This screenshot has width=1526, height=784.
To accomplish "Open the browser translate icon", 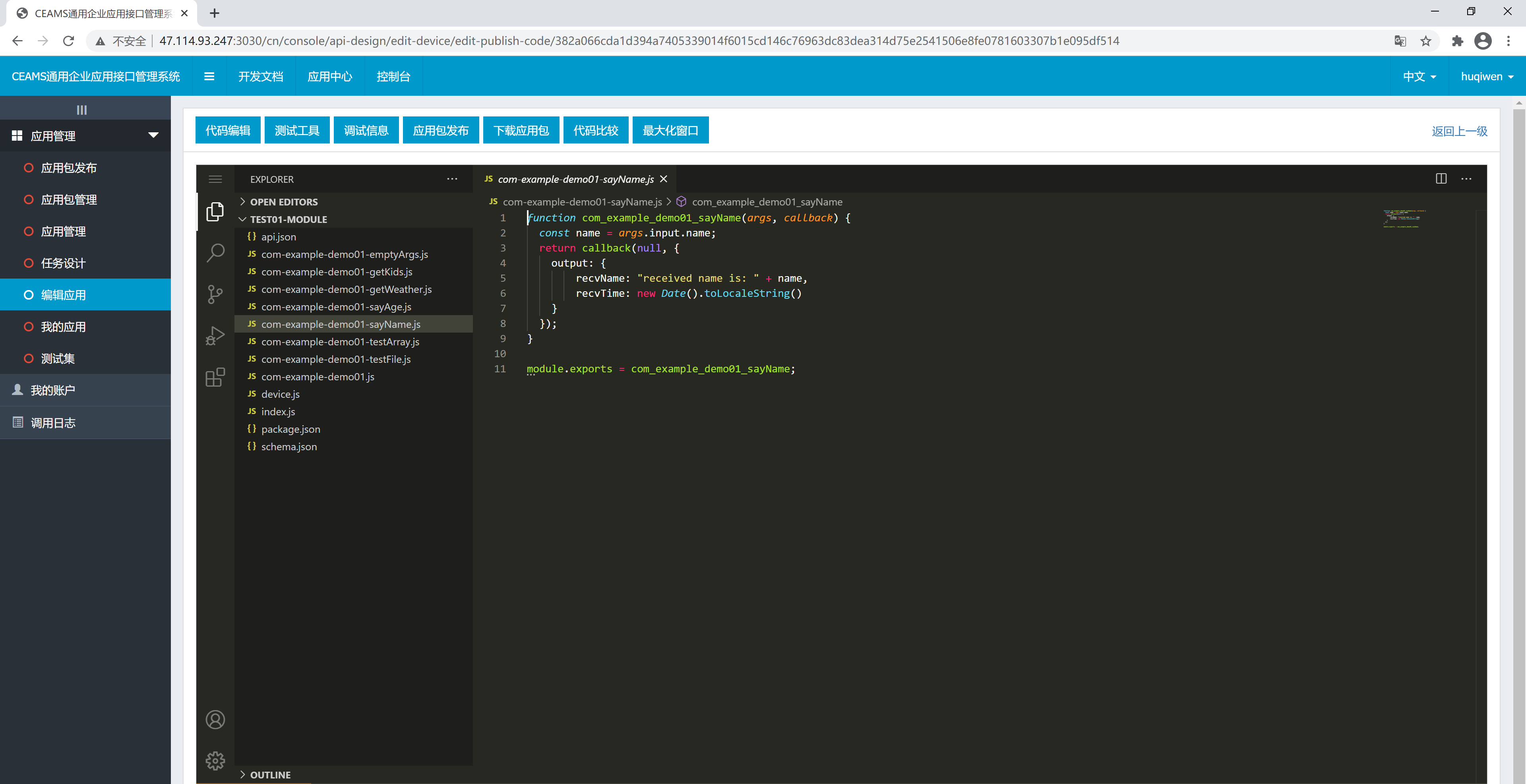I will pyautogui.click(x=1400, y=41).
